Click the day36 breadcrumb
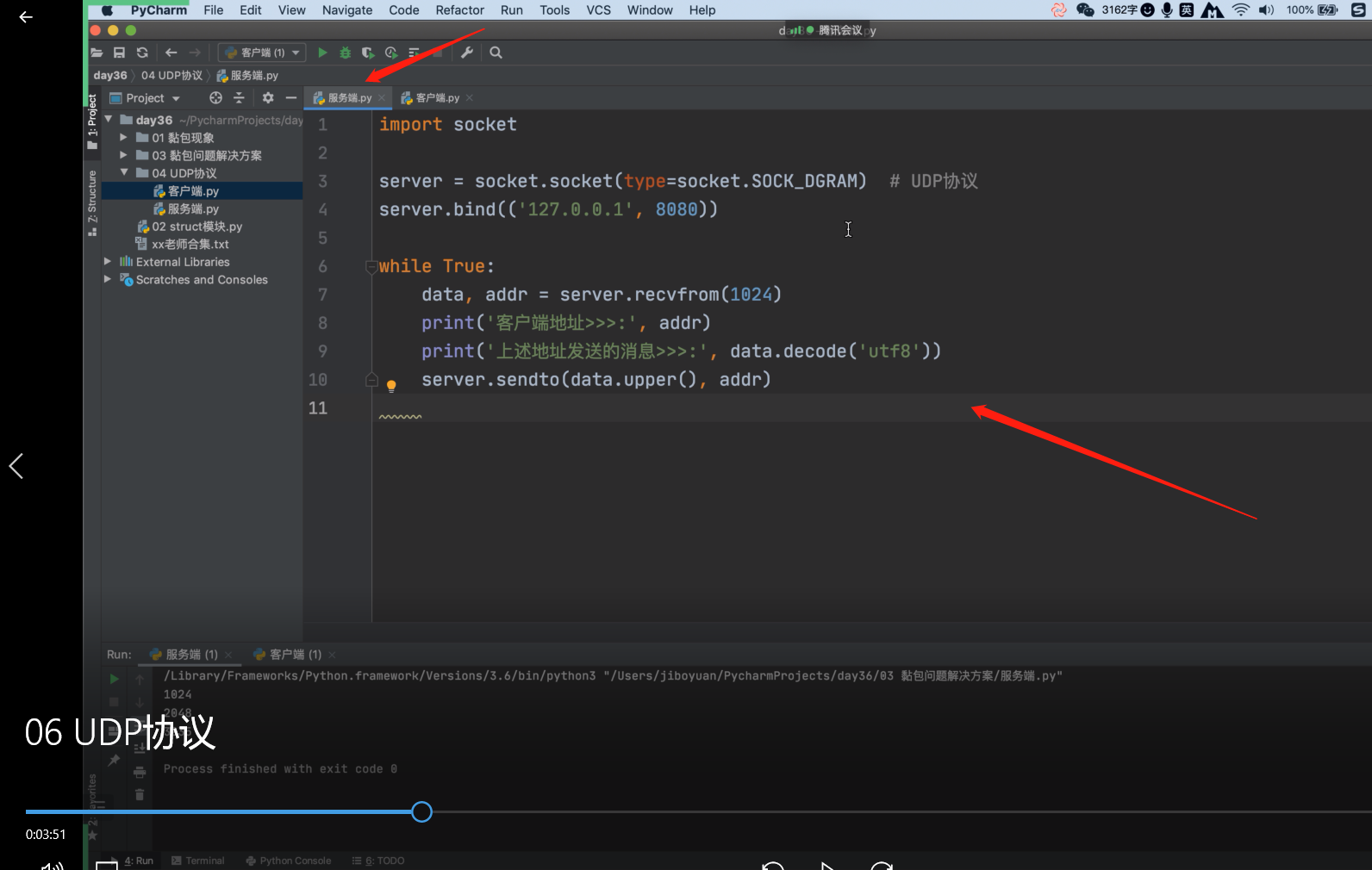The width and height of the screenshot is (1372, 870). pyautogui.click(x=110, y=76)
